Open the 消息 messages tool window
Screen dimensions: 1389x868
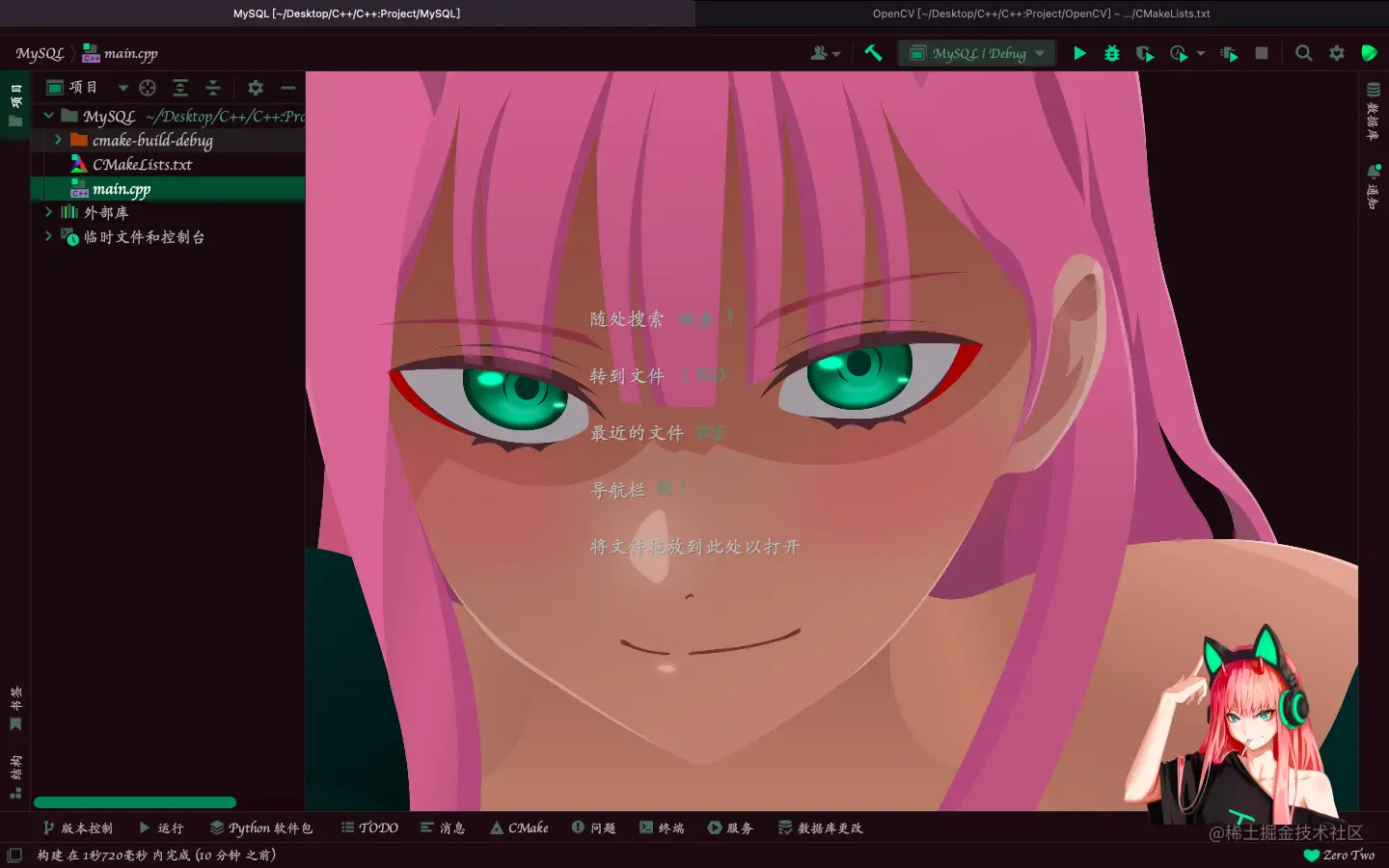pyautogui.click(x=443, y=827)
